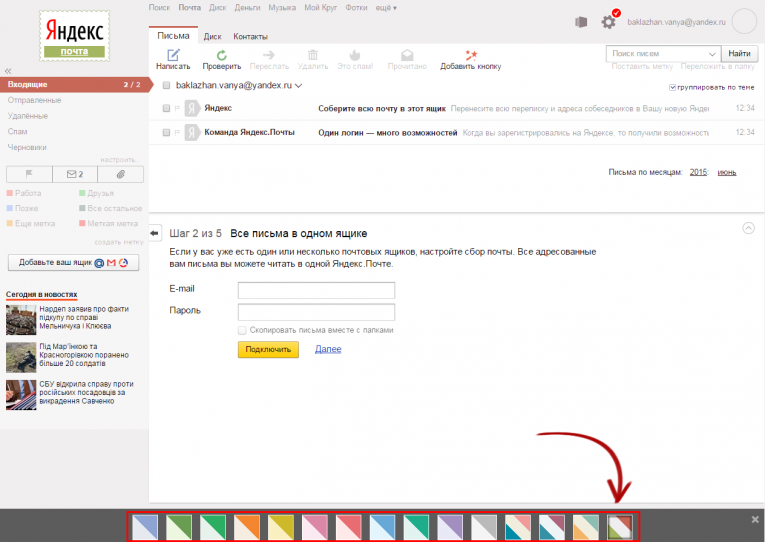Flag the Команда Яндекс.Почты message

(x=178, y=132)
